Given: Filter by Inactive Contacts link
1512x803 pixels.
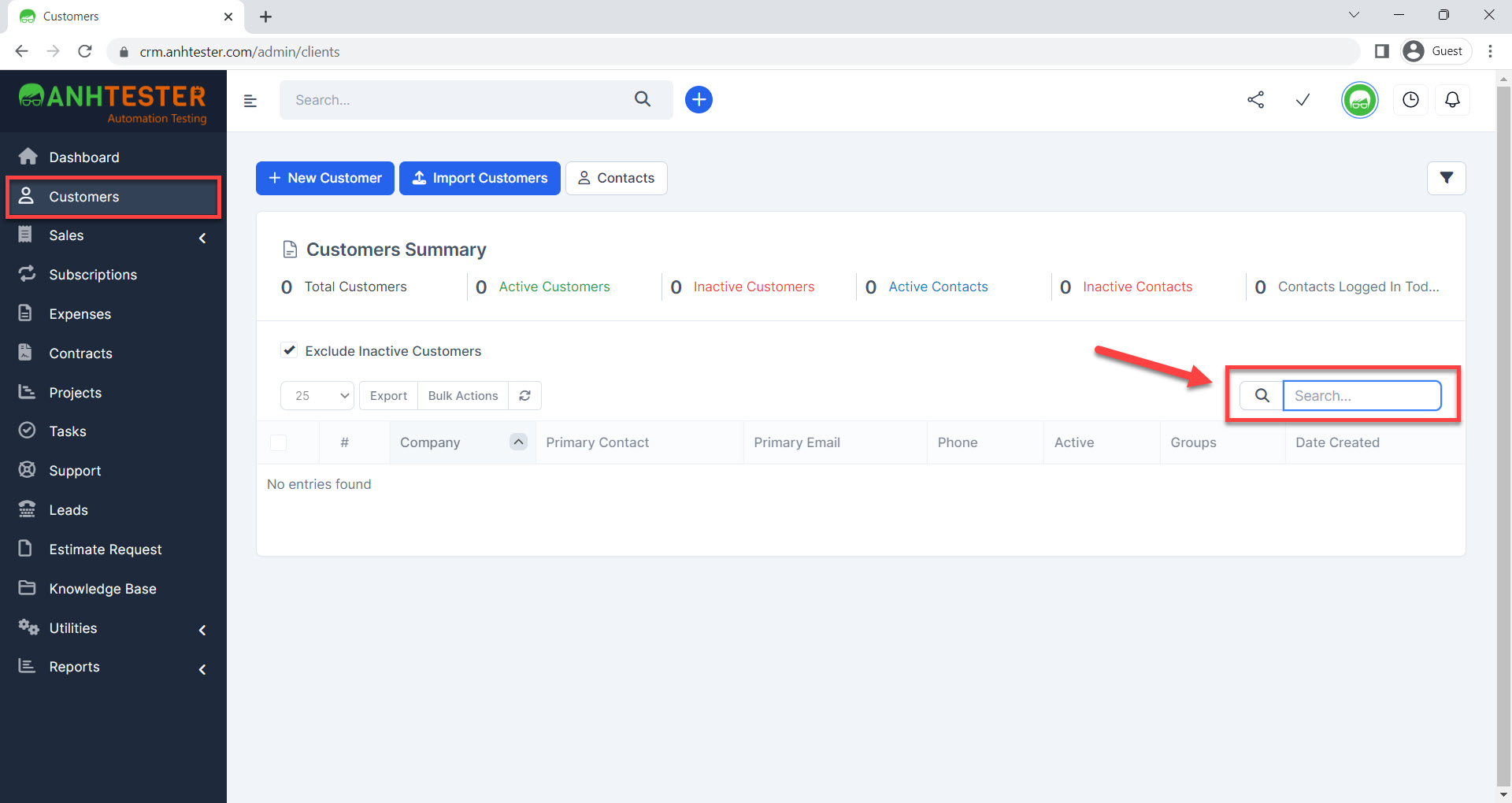Looking at the screenshot, I should click(x=1137, y=287).
